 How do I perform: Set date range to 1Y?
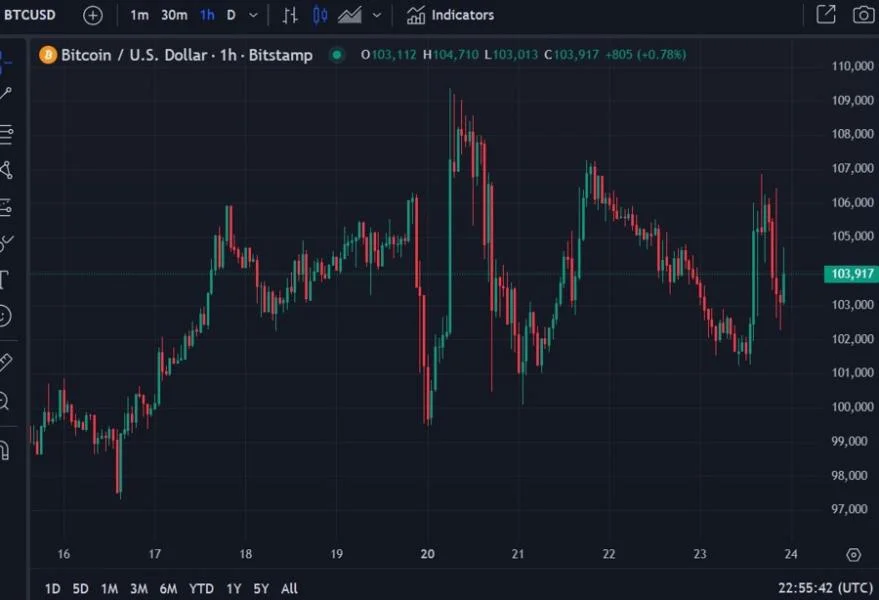coord(234,588)
